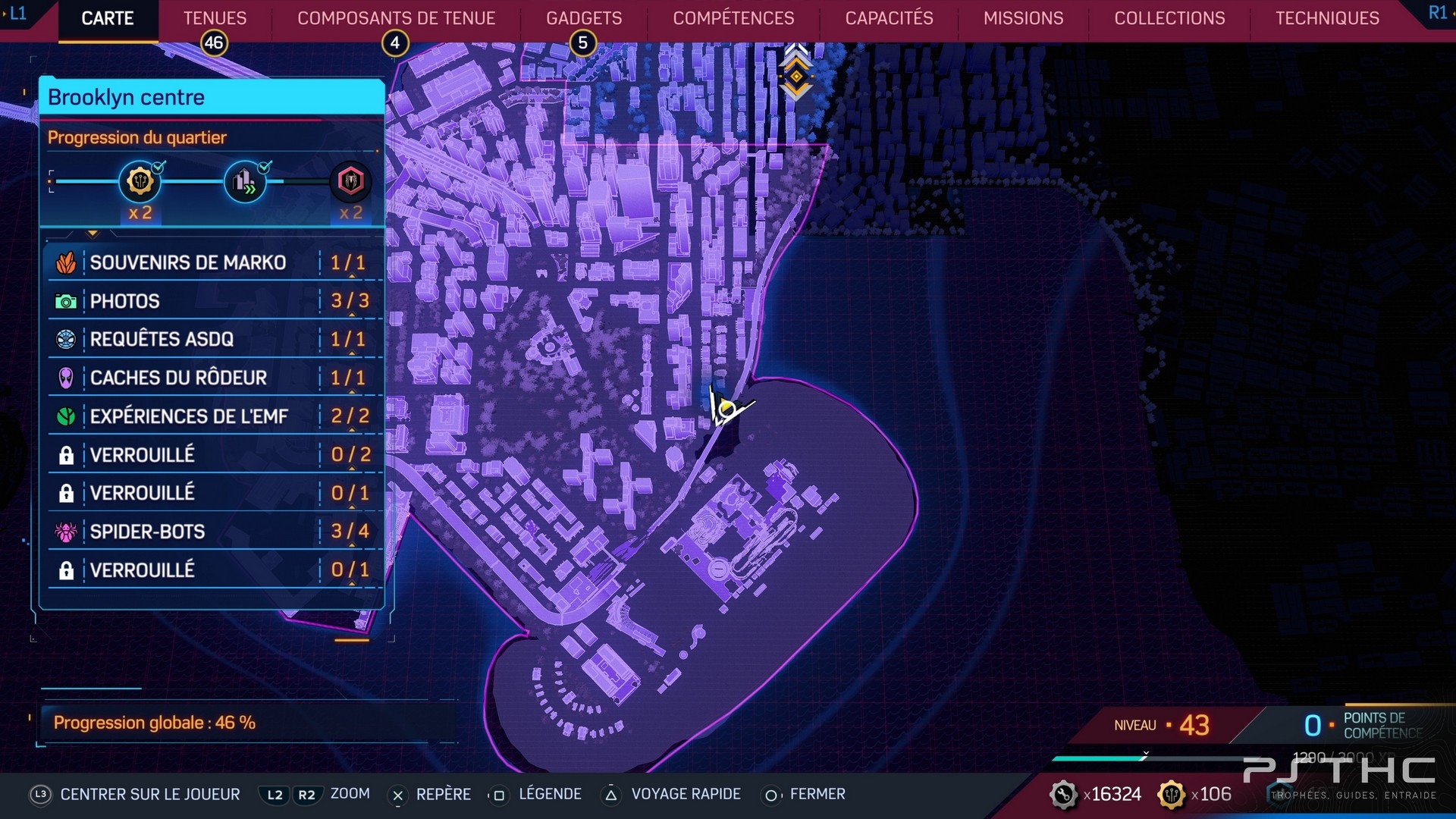
Task: Click CENTRER SUR LE JOUEUR button
Action: pos(150,794)
